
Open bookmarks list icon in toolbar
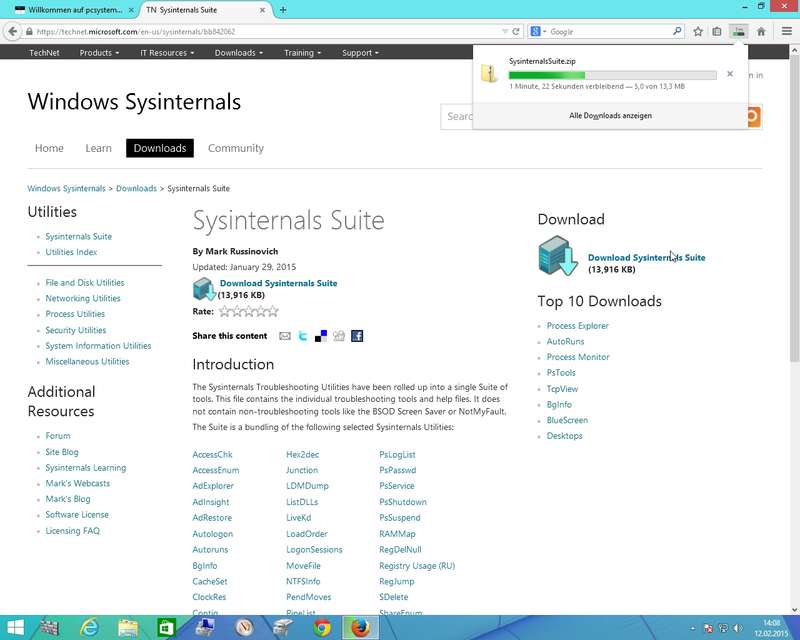coord(717,32)
